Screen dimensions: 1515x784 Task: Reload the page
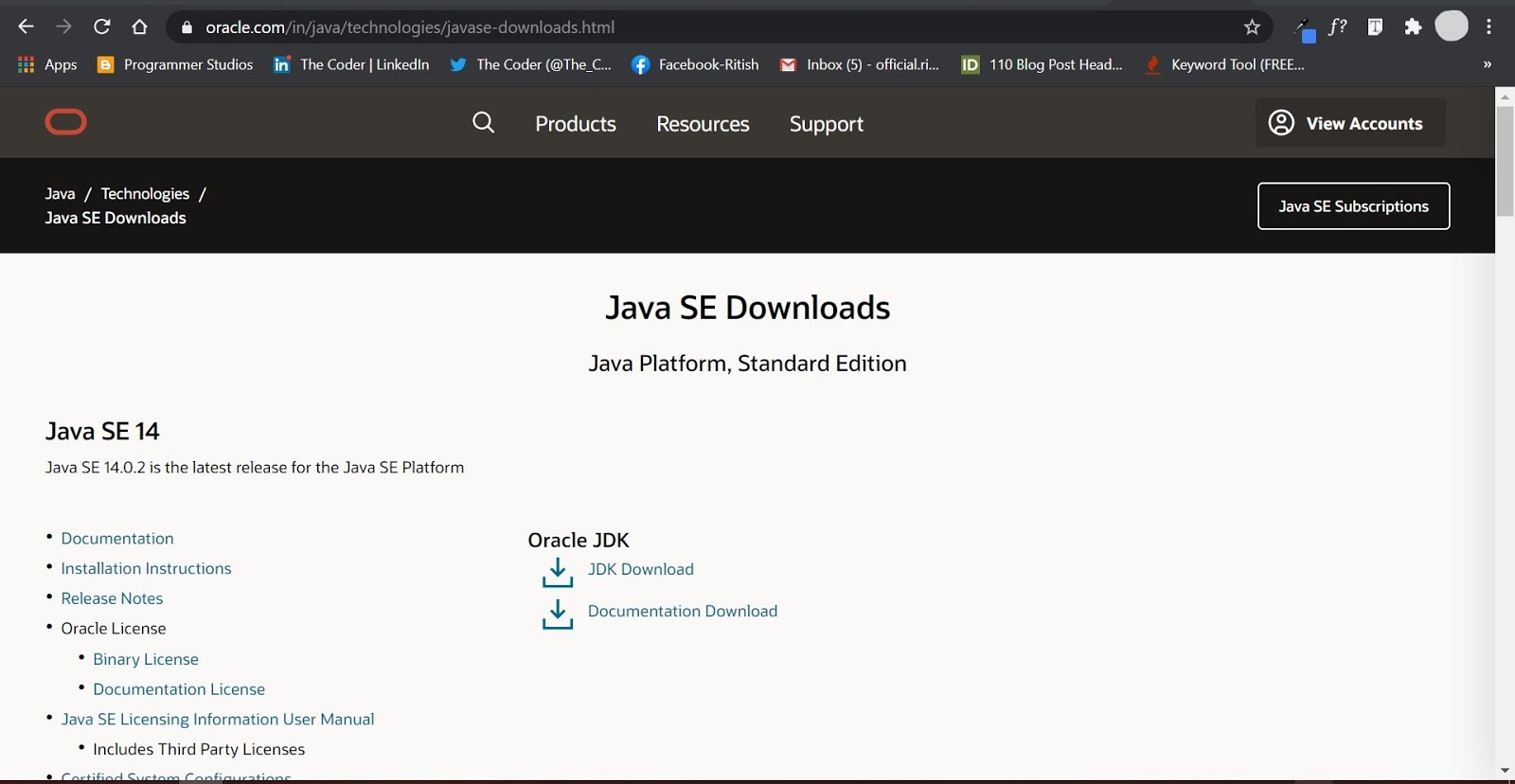point(101,27)
